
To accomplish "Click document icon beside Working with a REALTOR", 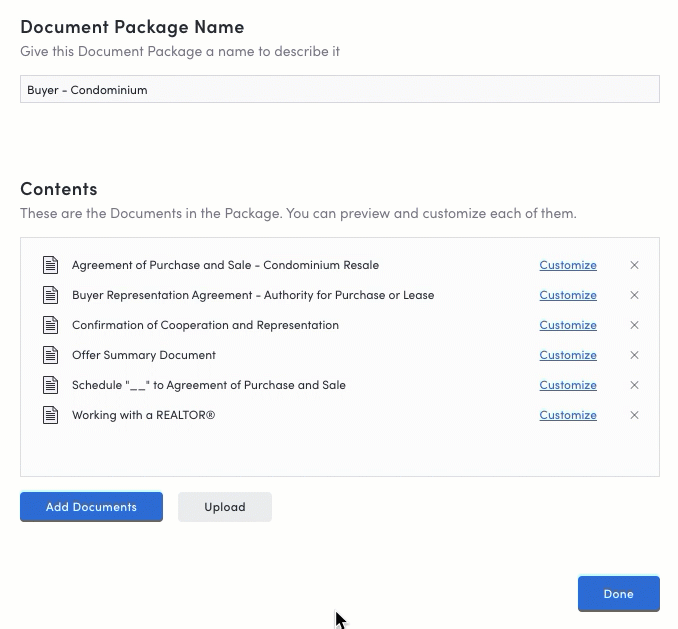I will [x=50, y=415].
